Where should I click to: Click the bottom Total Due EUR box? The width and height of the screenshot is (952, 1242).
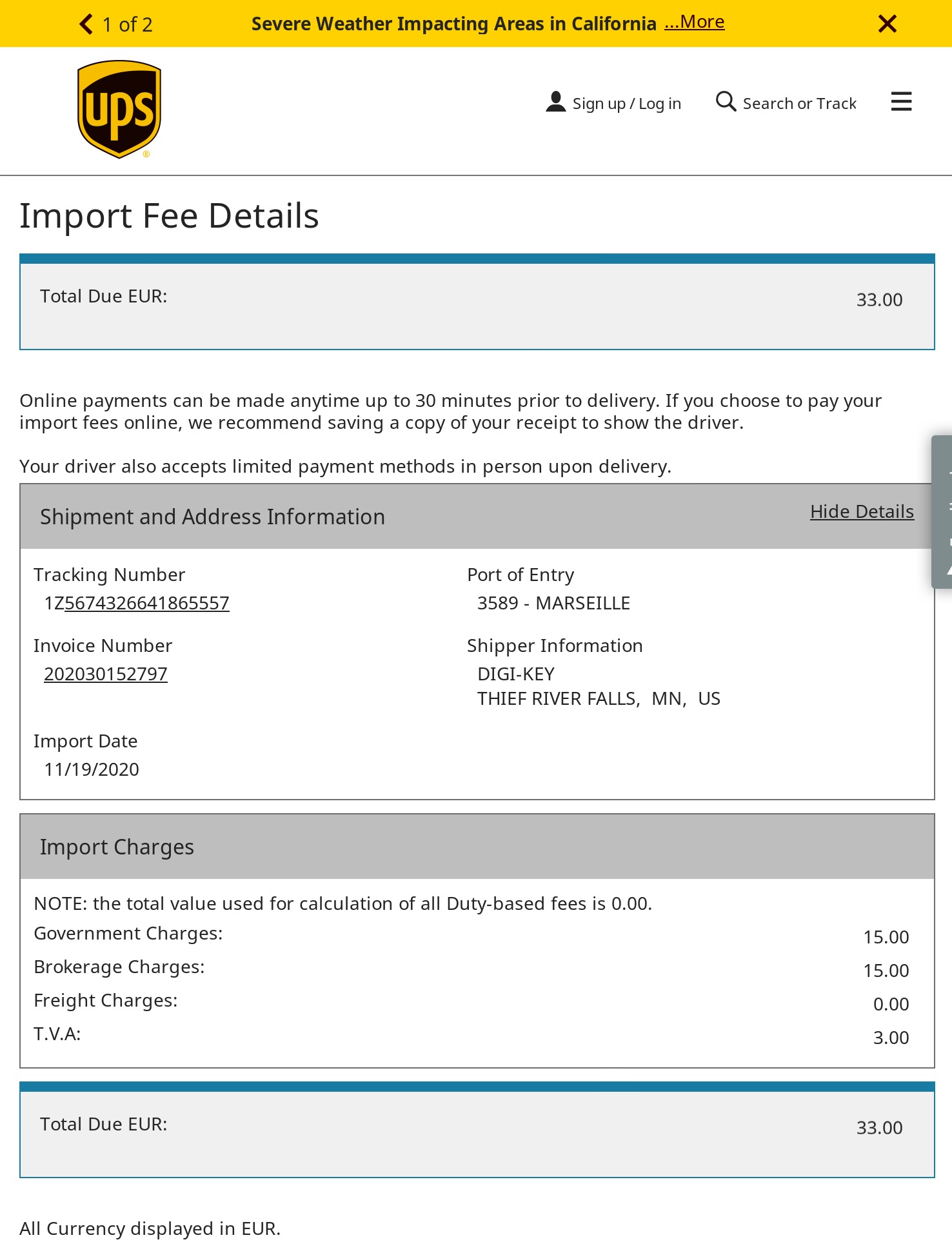tap(477, 1130)
